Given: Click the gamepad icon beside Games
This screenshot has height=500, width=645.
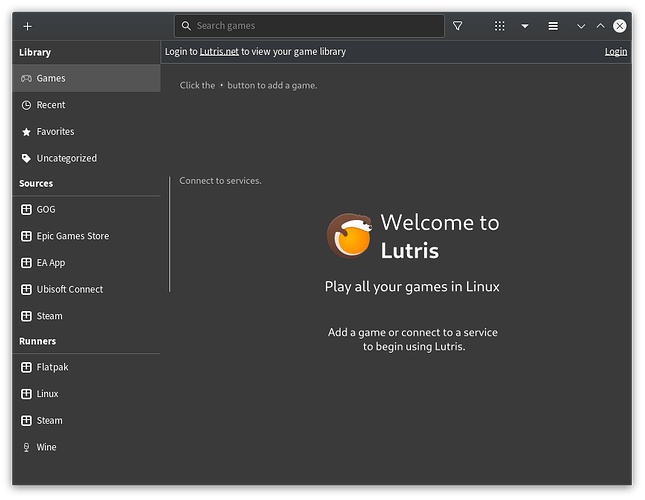Looking at the screenshot, I should pos(26,78).
